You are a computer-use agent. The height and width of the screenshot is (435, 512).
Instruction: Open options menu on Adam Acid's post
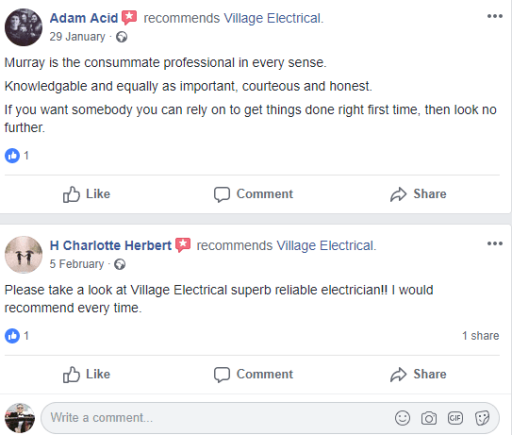(x=495, y=16)
